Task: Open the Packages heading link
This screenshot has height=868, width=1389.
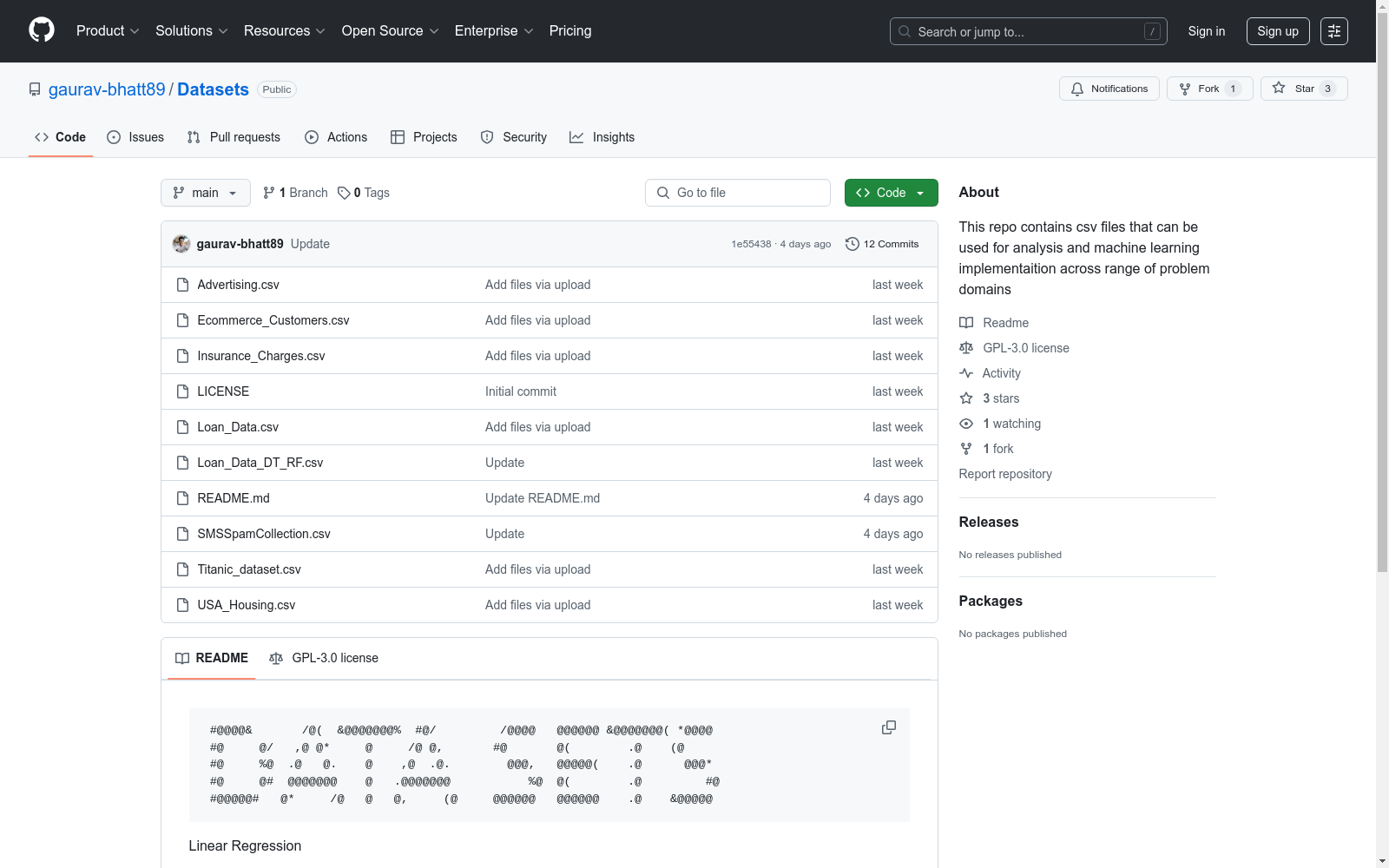Action: tap(991, 601)
